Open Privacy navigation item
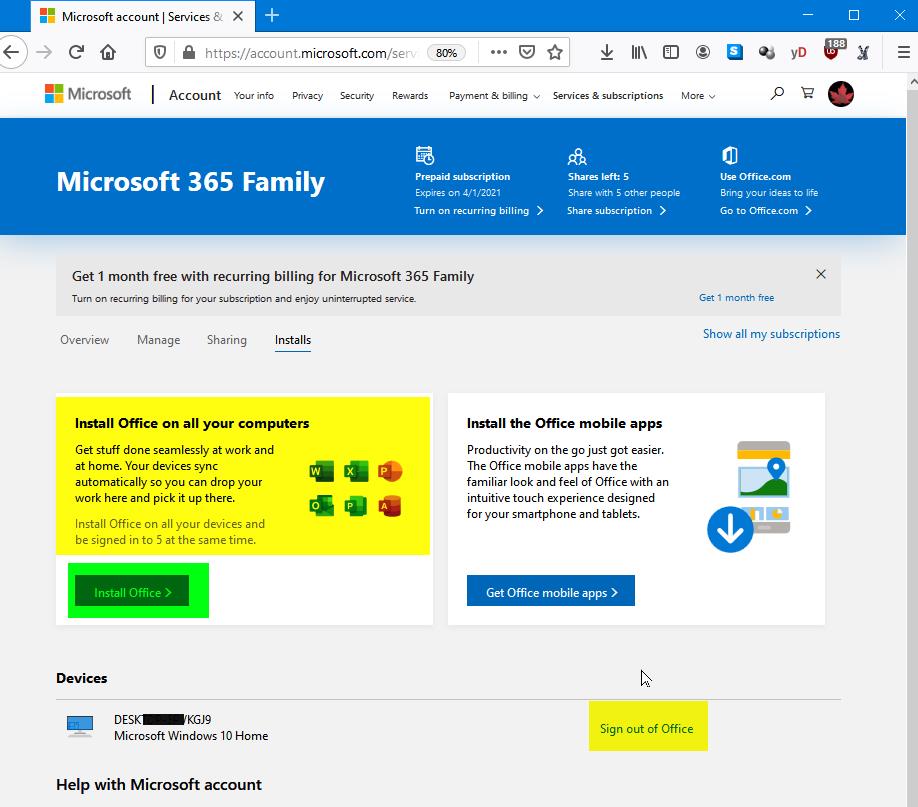Viewport: 918px width, 807px height. (307, 95)
